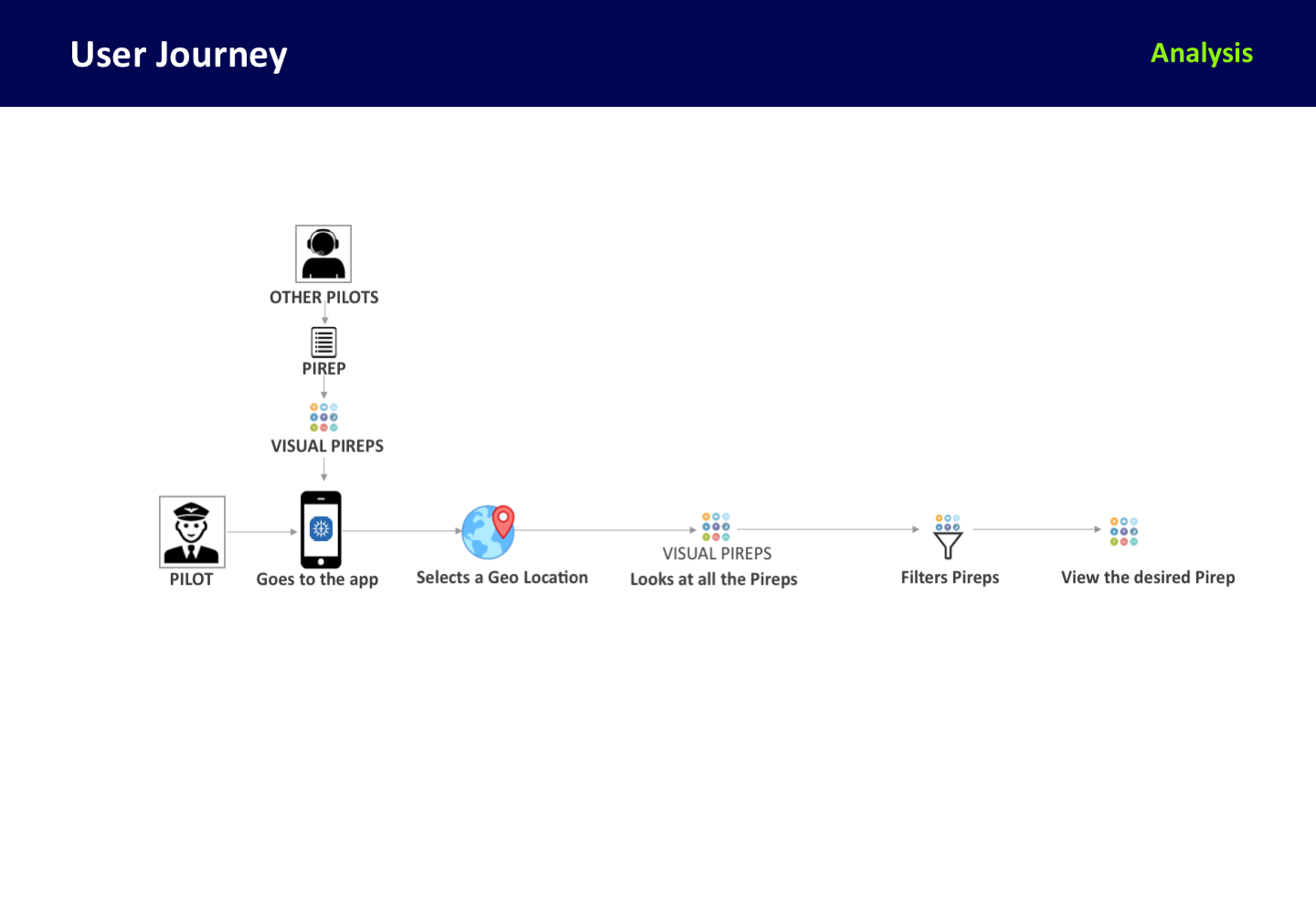1316x911 pixels.
Task: Click the User Journey slide title
Action: click(179, 55)
